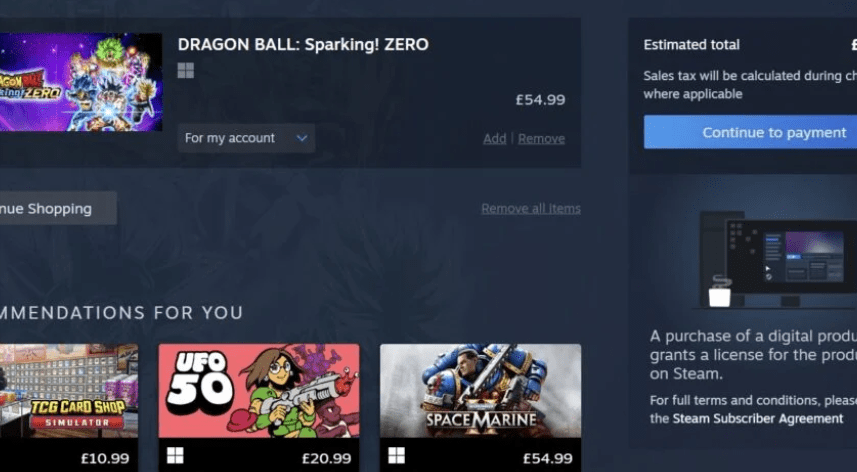Viewport: 857px width, 472px height.
Task: Click the £10.99 price on TCG Card Shop
Action: 105,458
